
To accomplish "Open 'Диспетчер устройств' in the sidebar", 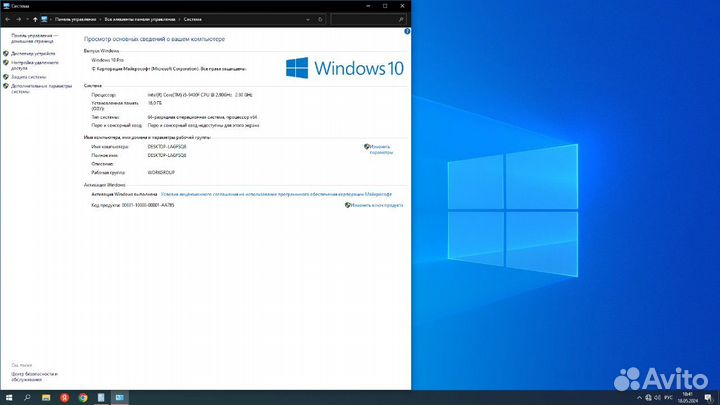I will click(x=33, y=53).
